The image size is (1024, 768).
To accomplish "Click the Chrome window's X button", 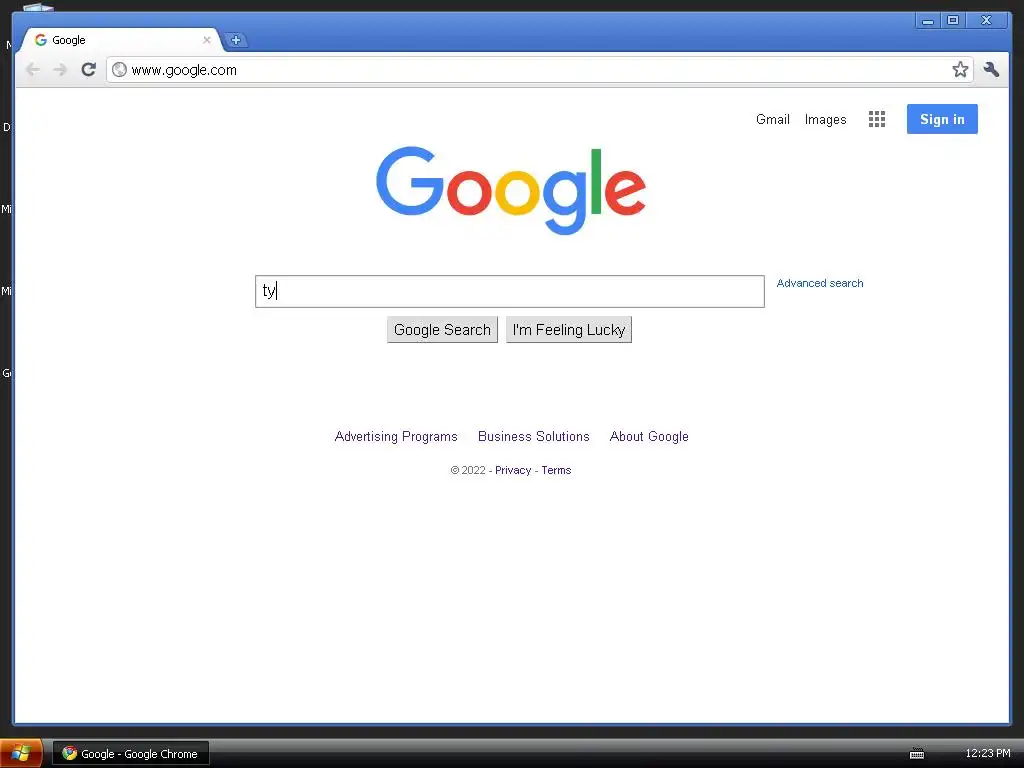I will click(987, 21).
